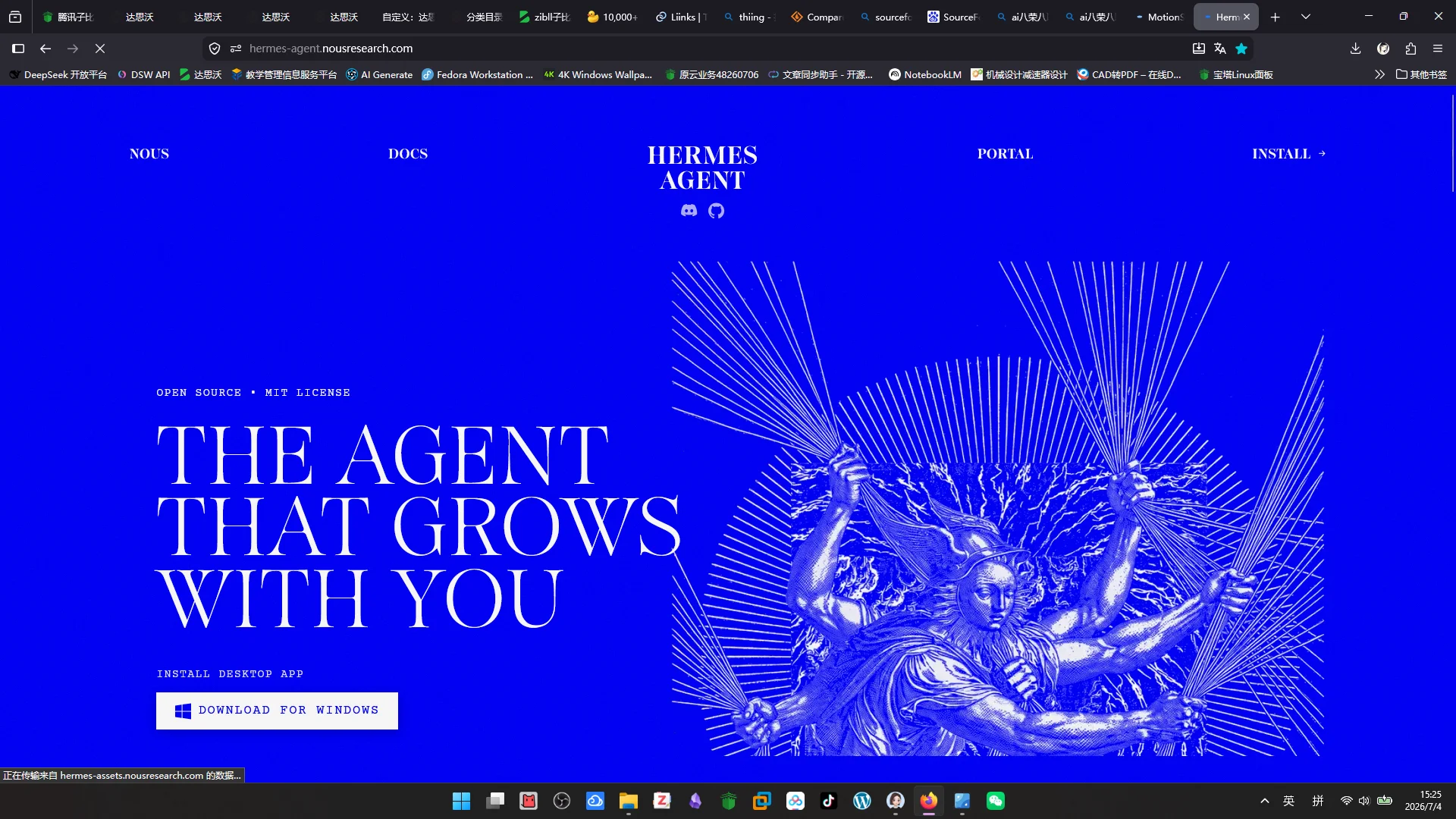Open the 15:25 clock and date panel
This screenshot has height=819, width=1456.
pos(1423,801)
